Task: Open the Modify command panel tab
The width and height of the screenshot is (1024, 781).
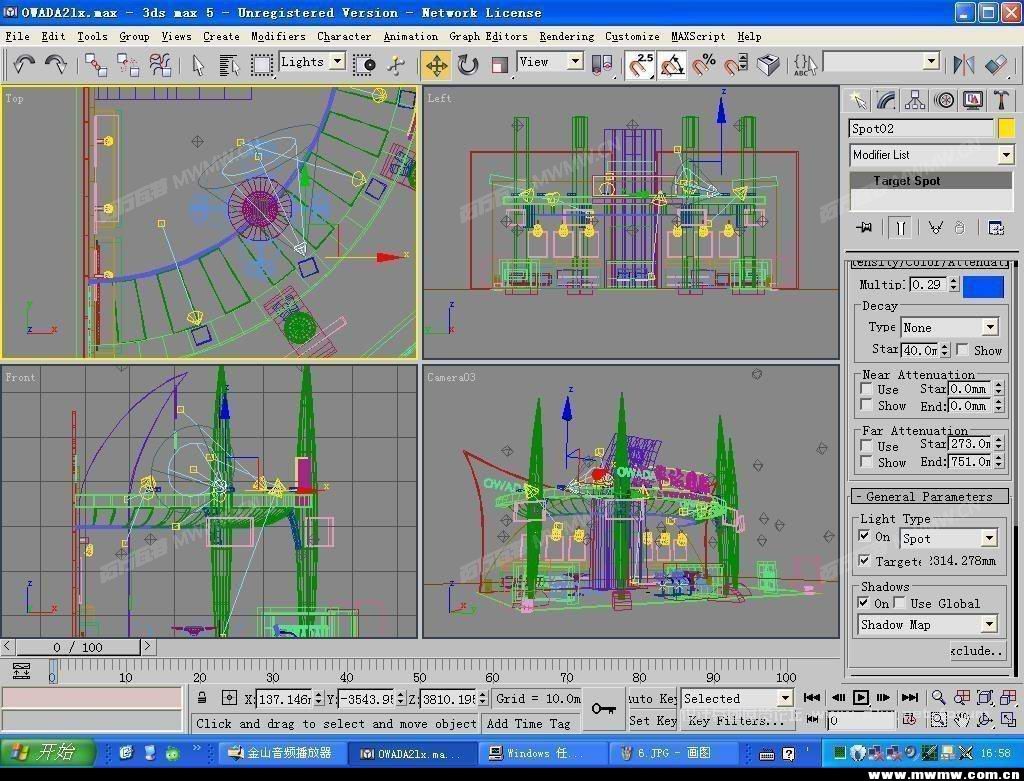Action: pos(886,100)
